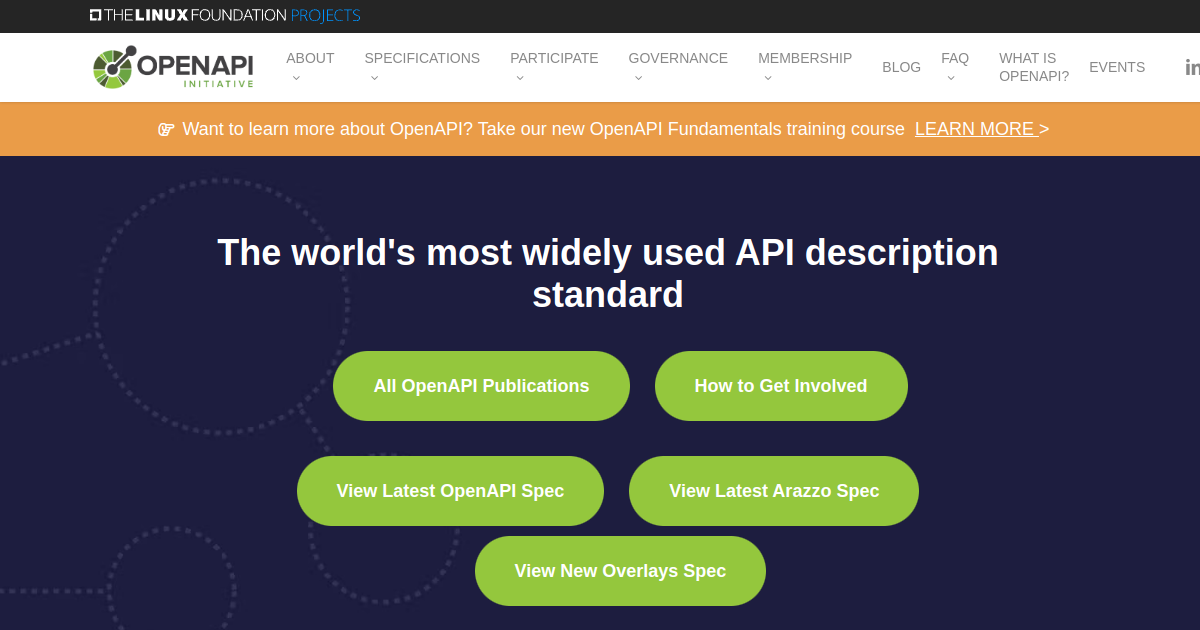
Task: Go to the BLOG page
Action: [901, 67]
